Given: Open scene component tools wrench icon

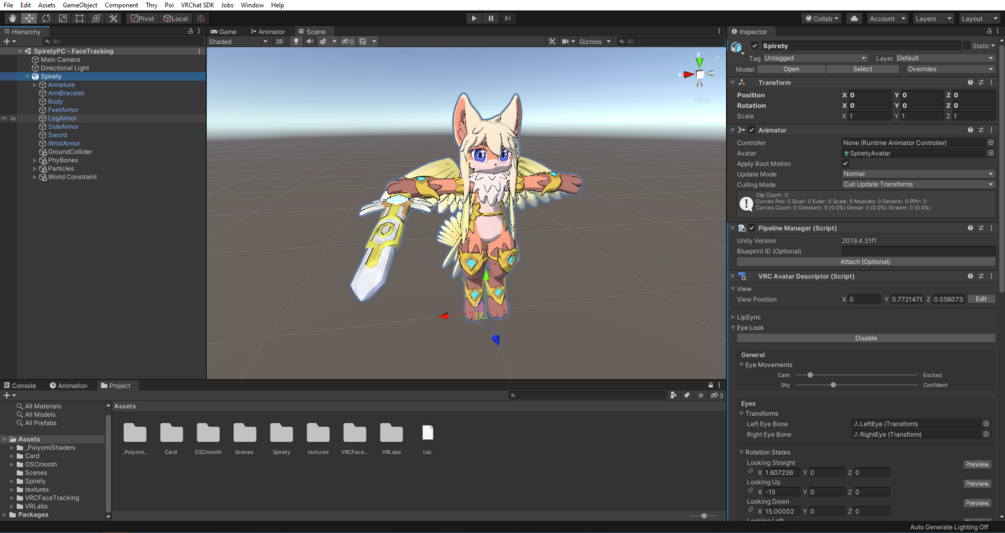Looking at the screenshot, I should [551, 42].
